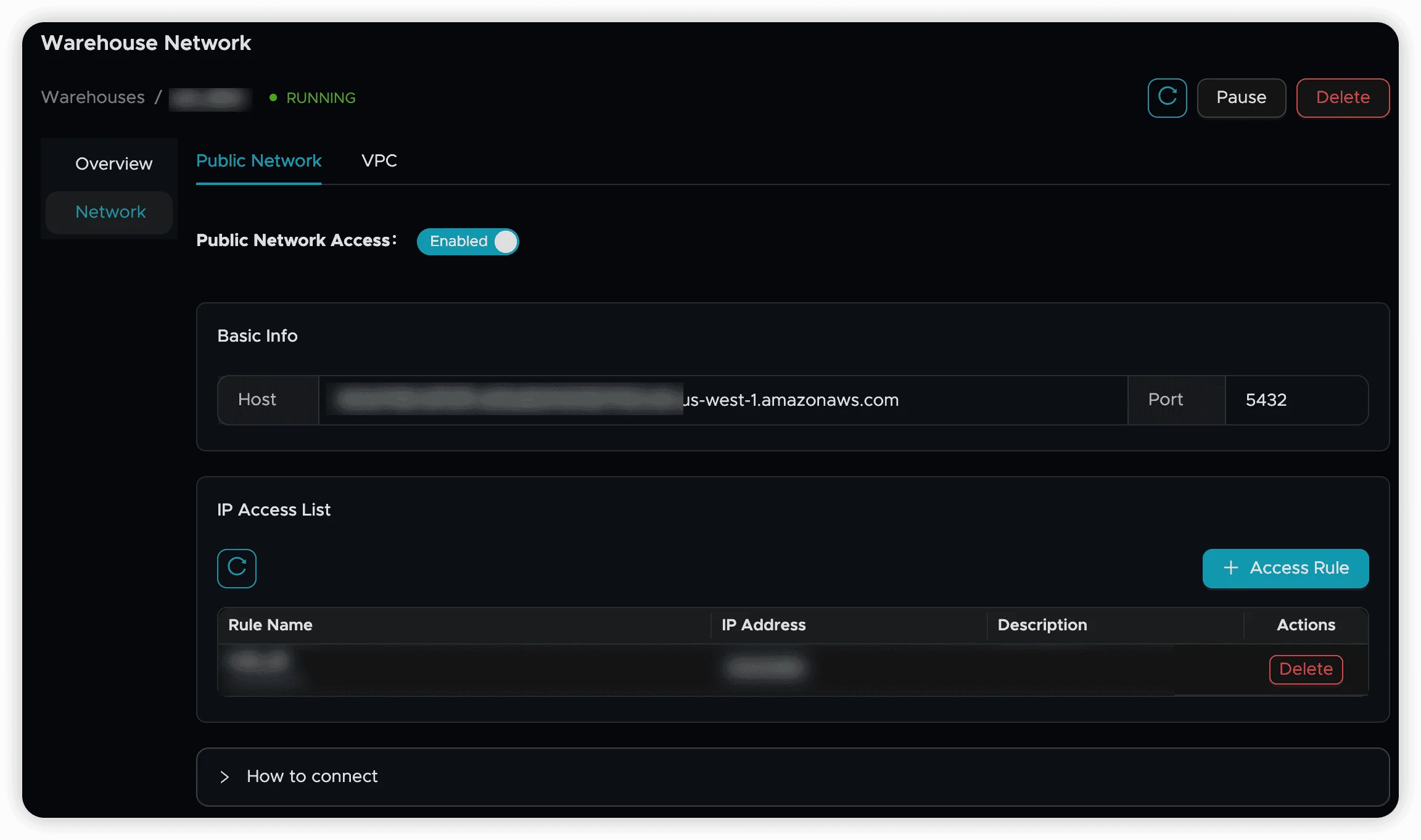This screenshot has width=1421, height=840.
Task: Delete the IP access rule row
Action: (x=1306, y=669)
